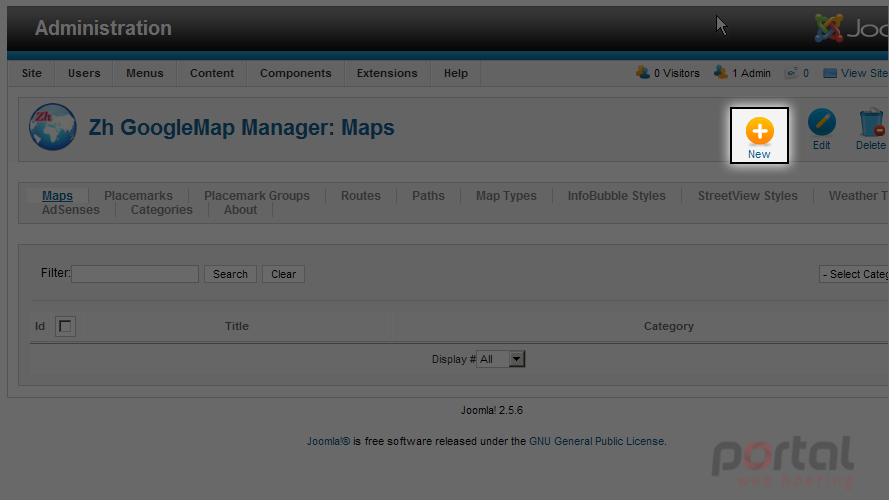Click the Search button
This screenshot has height=500, width=889.
pos(230,274)
